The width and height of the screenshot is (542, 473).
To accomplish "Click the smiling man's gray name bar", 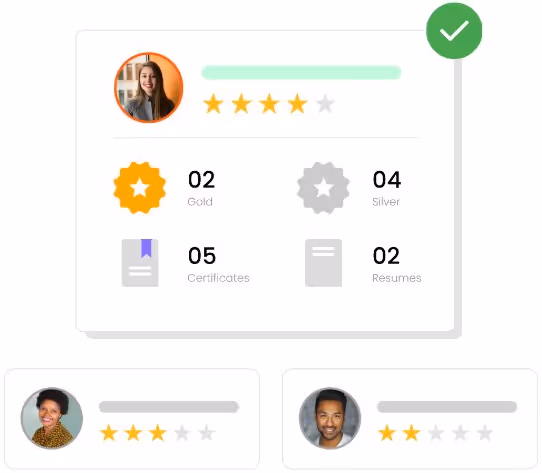I will pos(447,407).
